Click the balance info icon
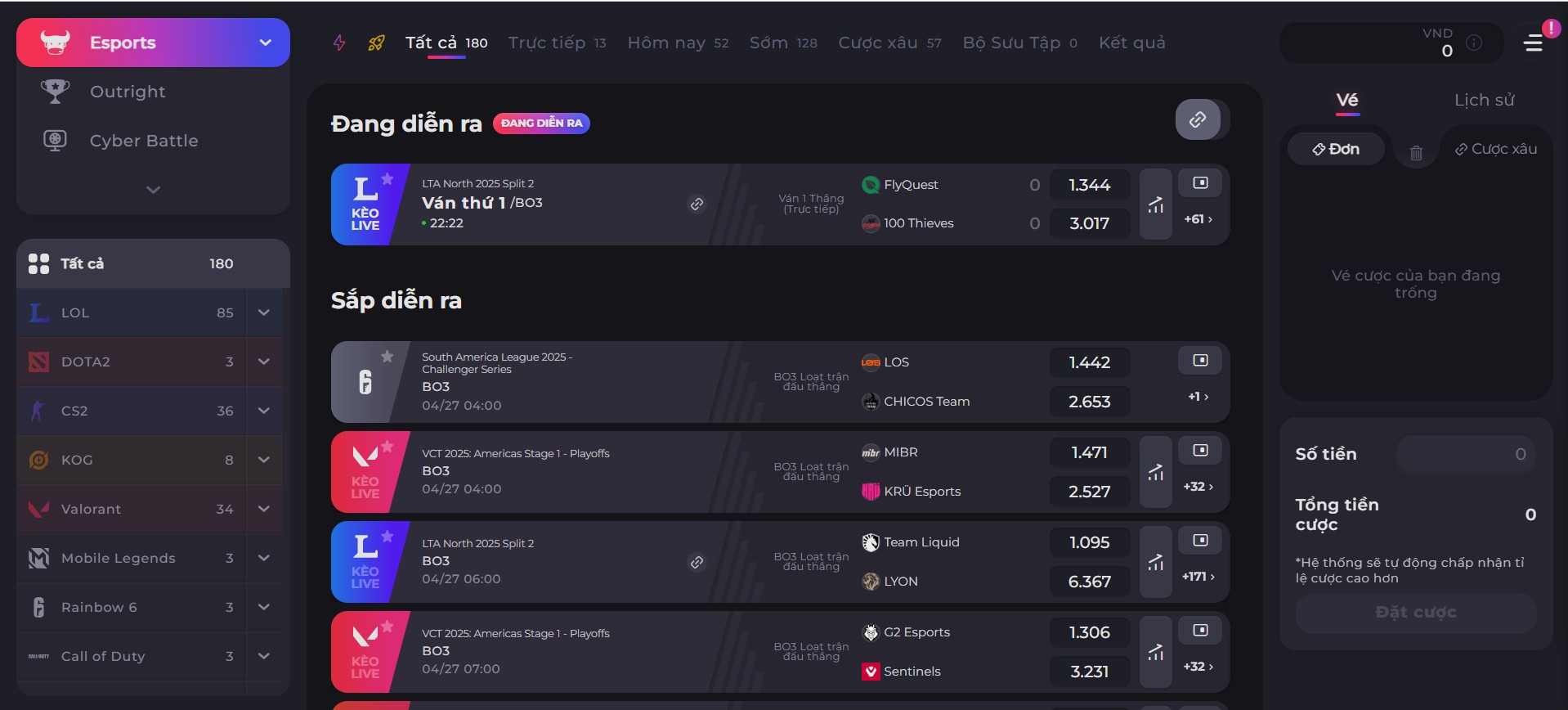1568x710 pixels. coord(1474,43)
